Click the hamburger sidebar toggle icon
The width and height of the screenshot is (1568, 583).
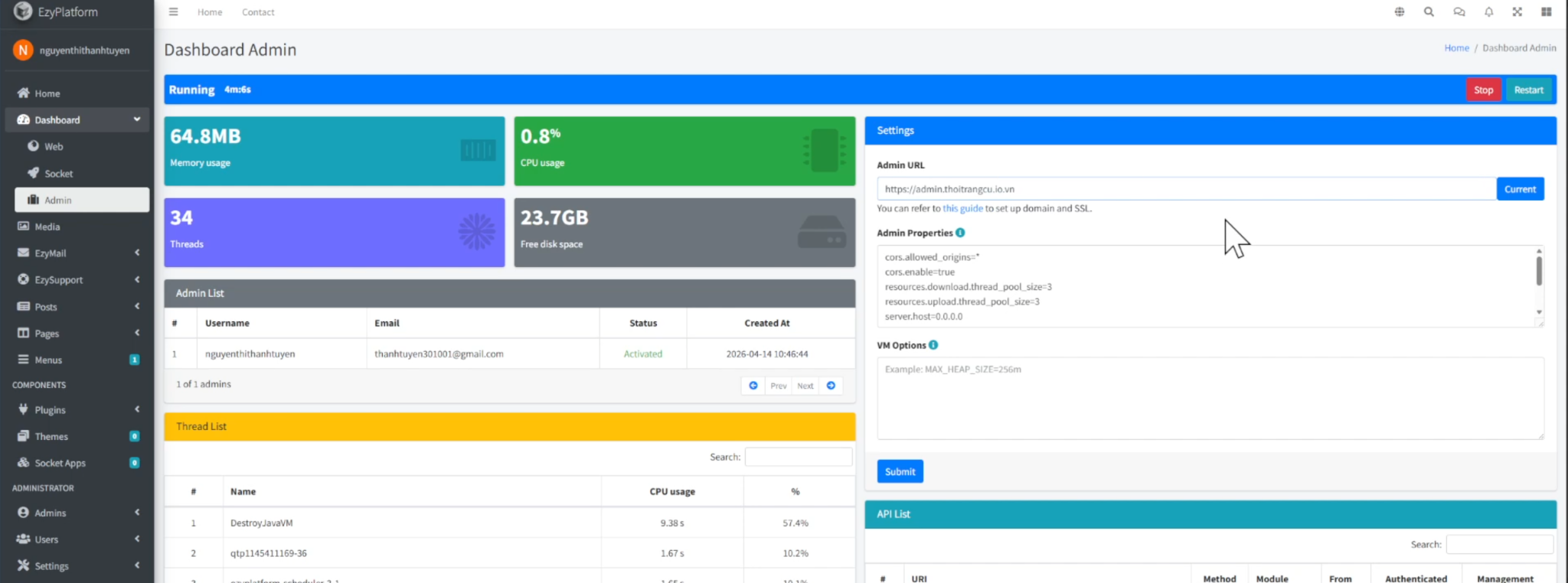point(173,12)
